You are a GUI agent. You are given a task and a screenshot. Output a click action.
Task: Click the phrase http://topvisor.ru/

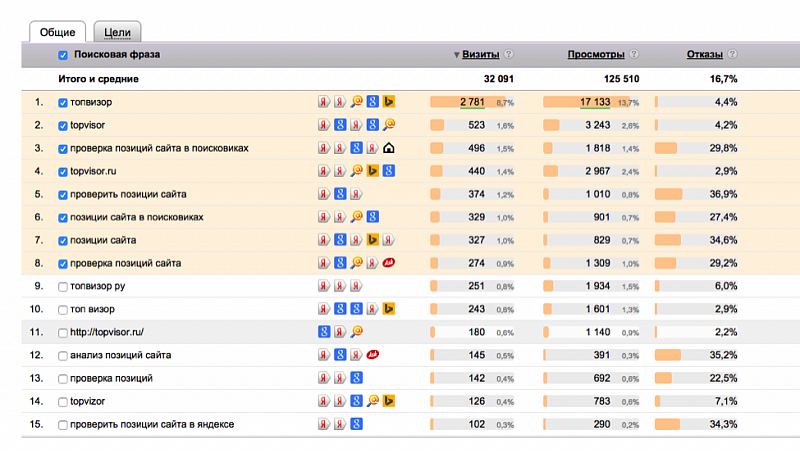pos(107,332)
